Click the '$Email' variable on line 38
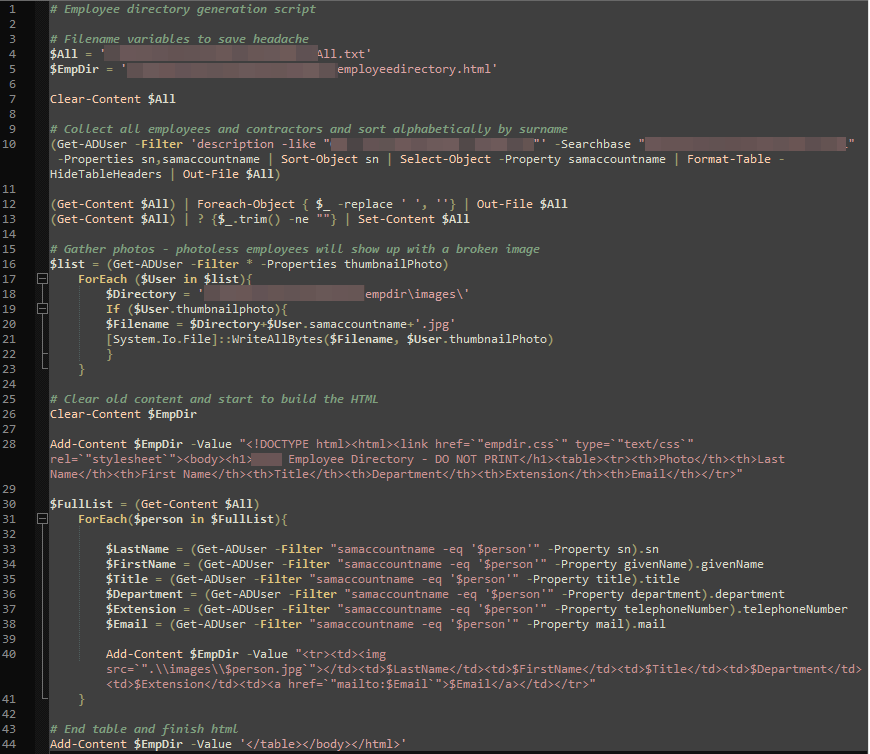Screen dimensions: 870x754 [x=127, y=624]
